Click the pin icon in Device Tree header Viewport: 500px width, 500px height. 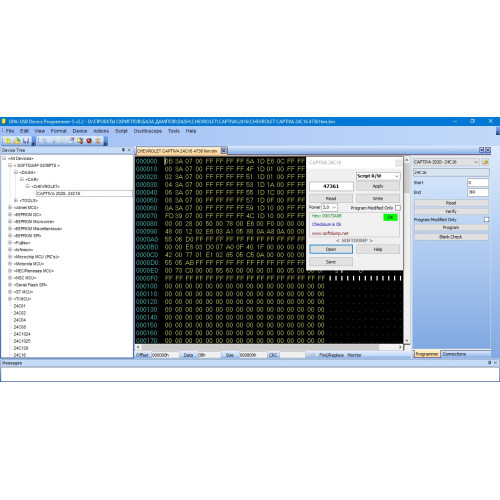123,150
